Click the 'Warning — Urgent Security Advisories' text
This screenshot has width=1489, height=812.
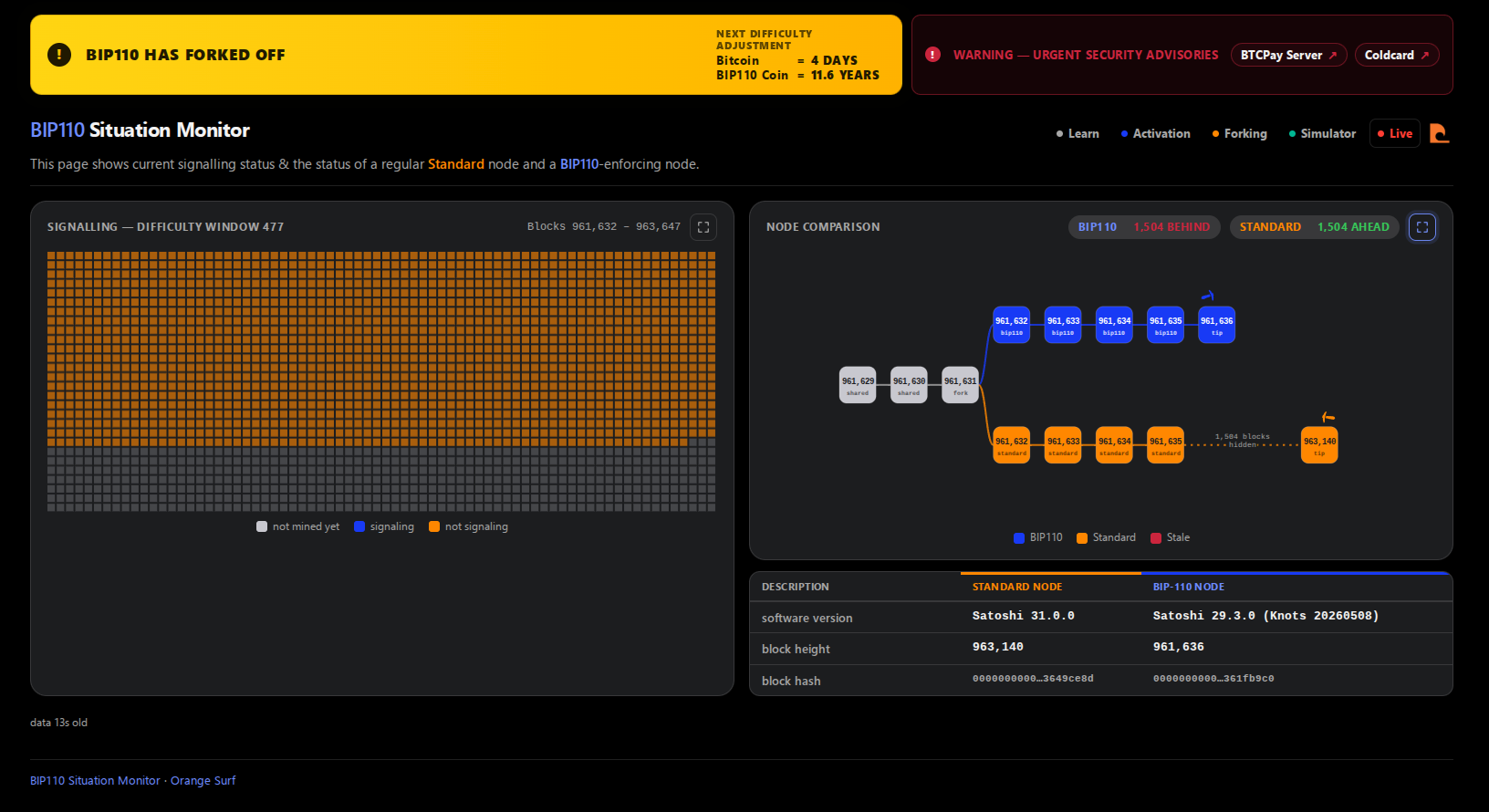click(x=1086, y=55)
